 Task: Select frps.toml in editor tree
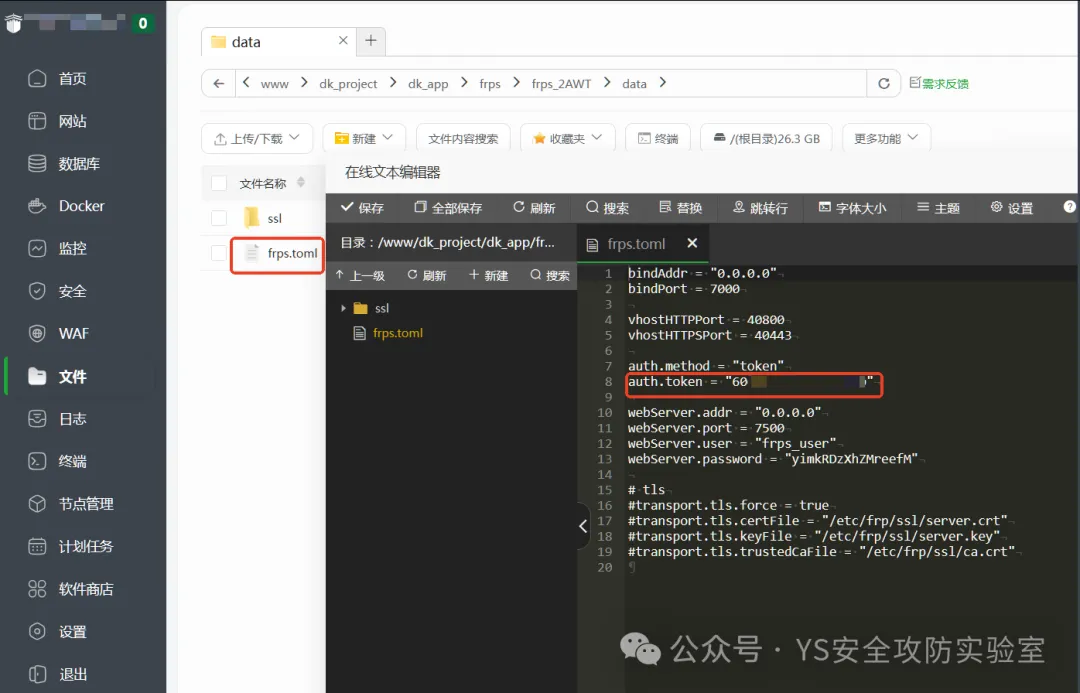point(398,333)
